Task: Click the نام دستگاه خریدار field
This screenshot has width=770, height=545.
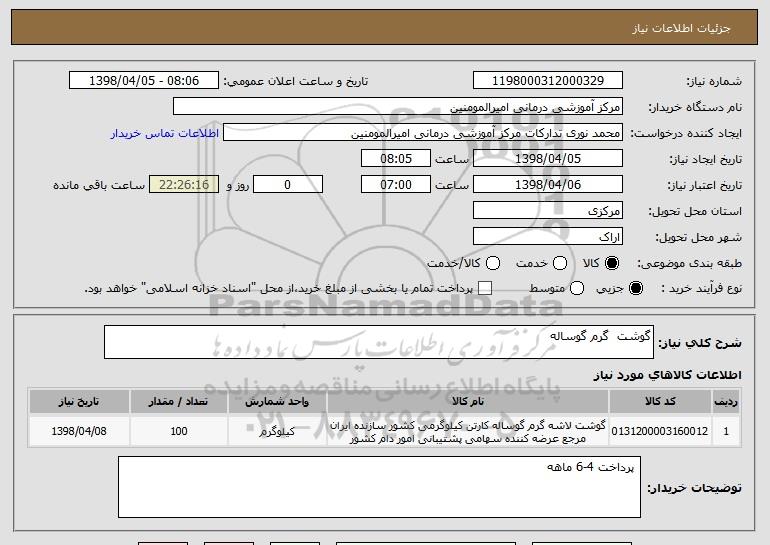Action: [x=398, y=107]
